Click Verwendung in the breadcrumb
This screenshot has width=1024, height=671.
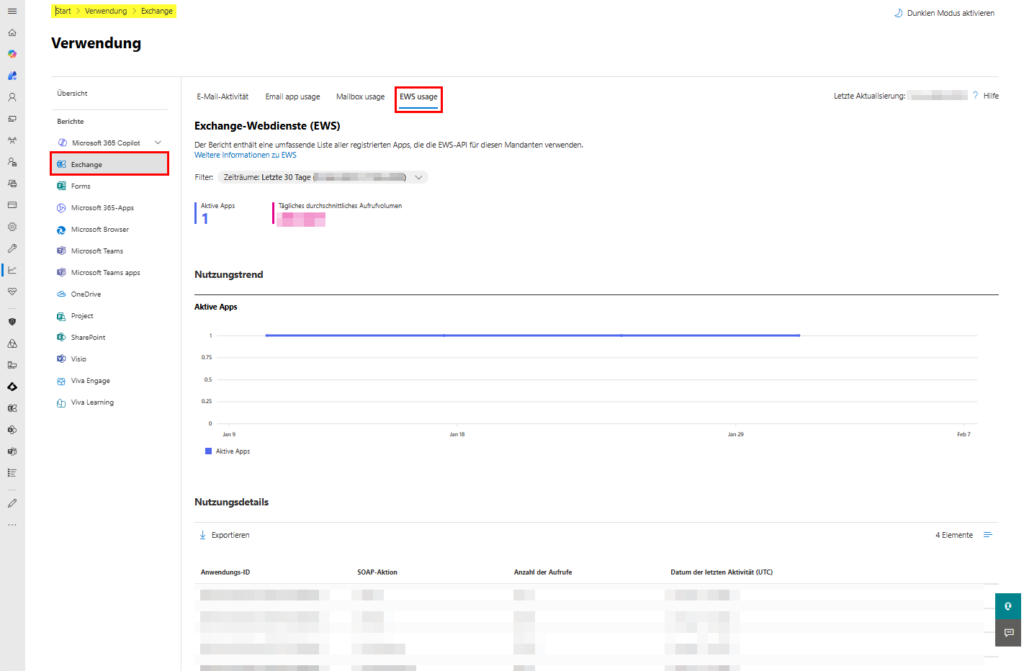tap(105, 11)
